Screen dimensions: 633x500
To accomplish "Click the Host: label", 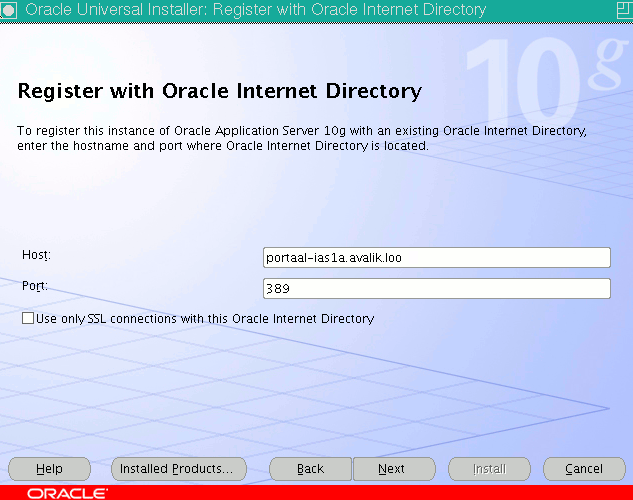I will point(36,255).
